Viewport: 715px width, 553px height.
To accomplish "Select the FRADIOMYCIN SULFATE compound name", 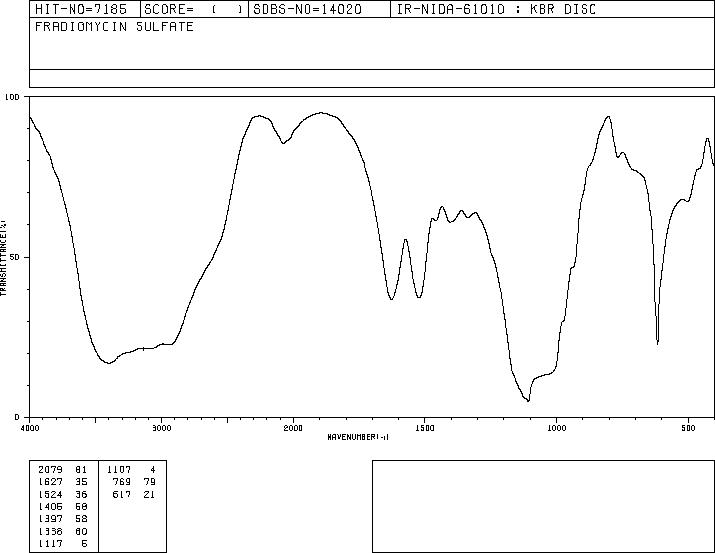I will tap(114, 26).
